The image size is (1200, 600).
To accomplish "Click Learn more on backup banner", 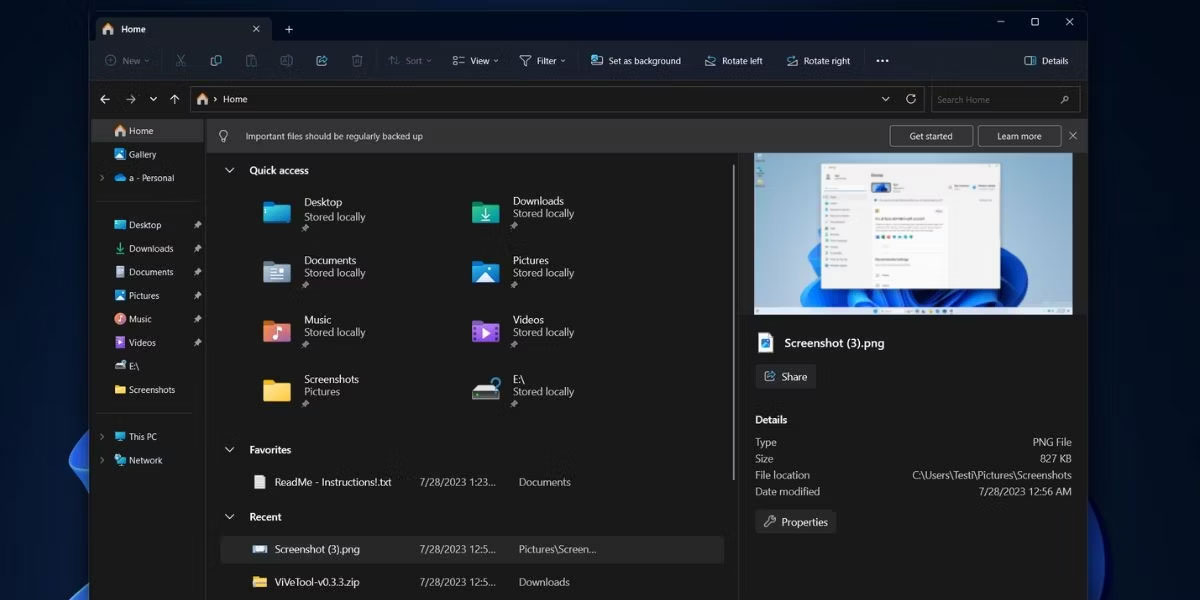I will pos(1019,136).
